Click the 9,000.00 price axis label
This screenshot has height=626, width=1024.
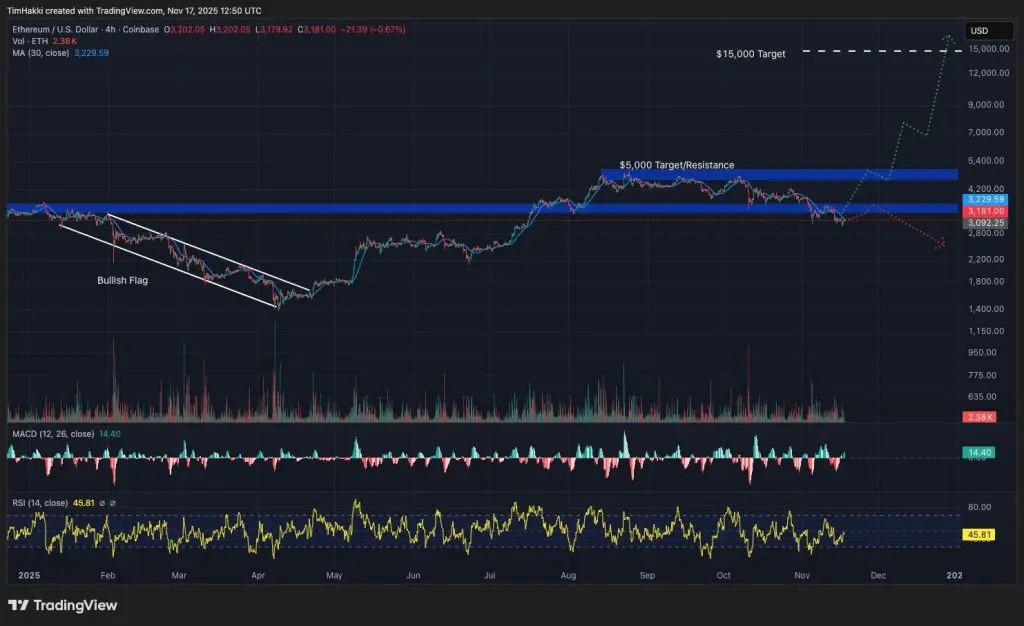click(986, 104)
